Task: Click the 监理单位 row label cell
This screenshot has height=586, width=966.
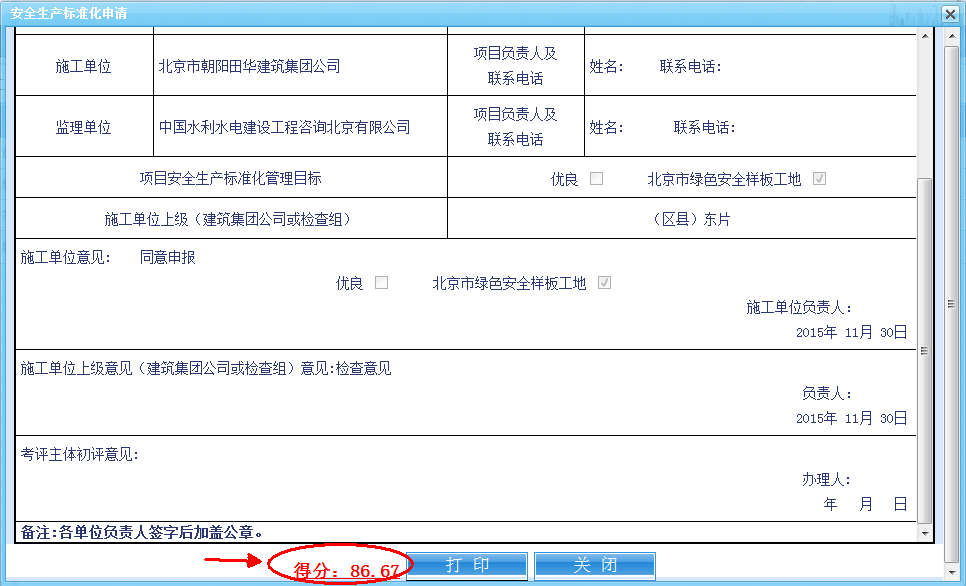Action: coord(84,127)
